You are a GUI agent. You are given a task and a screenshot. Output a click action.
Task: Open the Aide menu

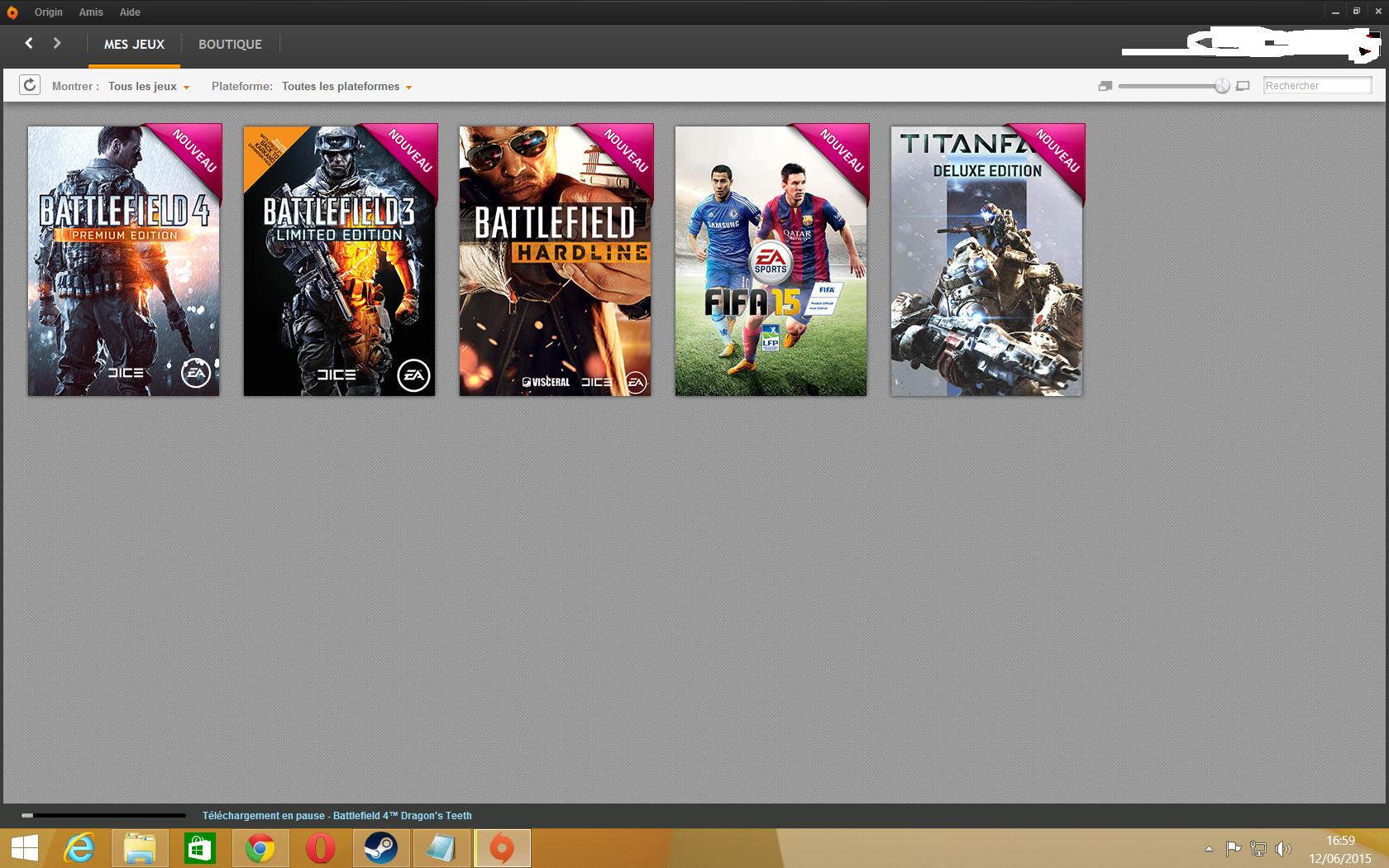[x=130, y=12]
